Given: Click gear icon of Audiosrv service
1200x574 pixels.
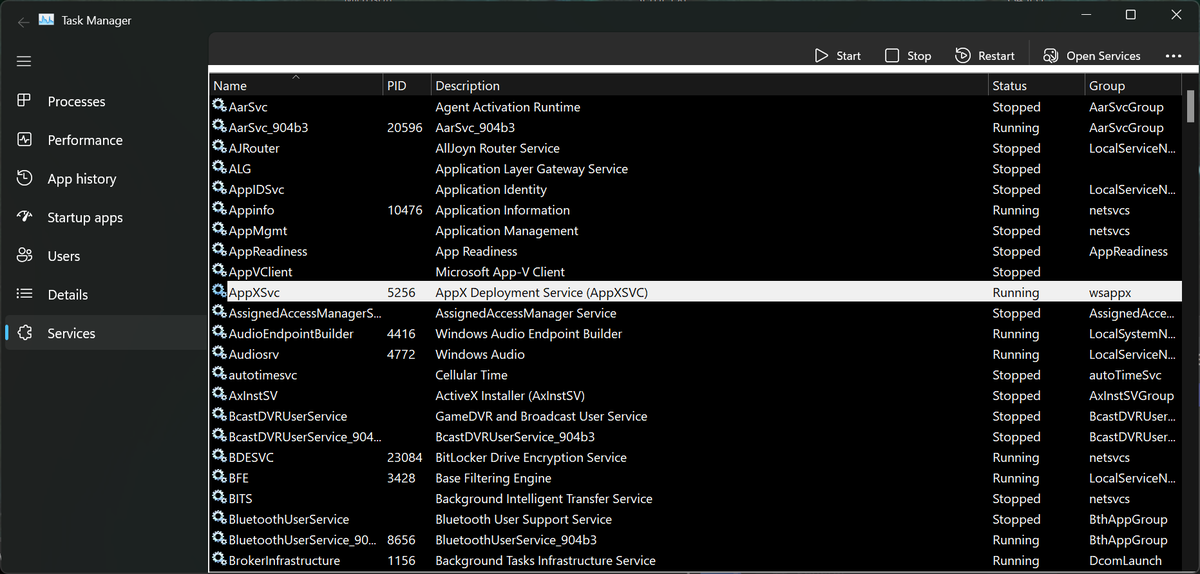Looking at the screenshot, I should tap(220, 354).
